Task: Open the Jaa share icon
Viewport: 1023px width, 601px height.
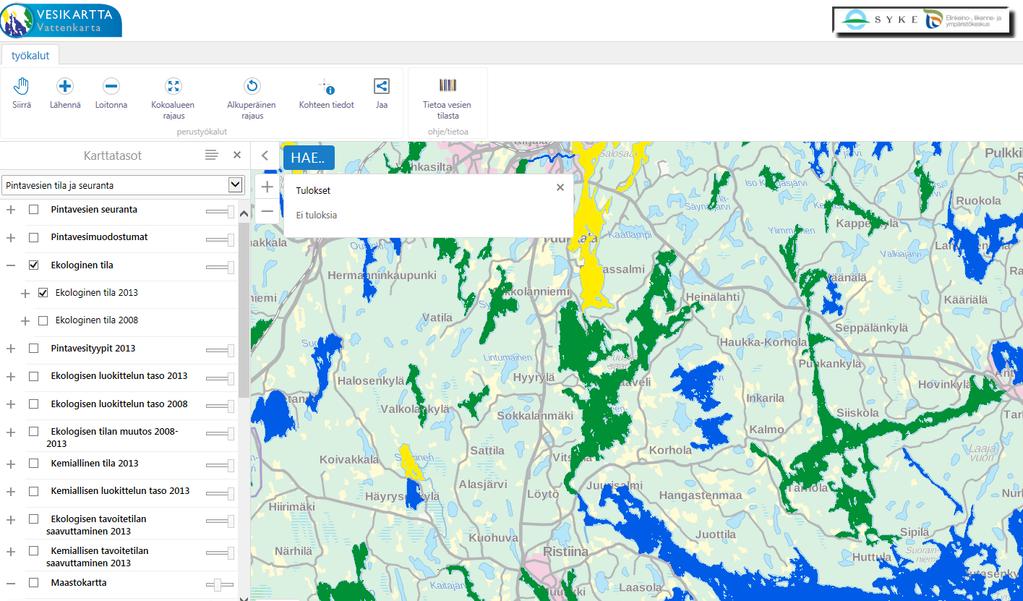Action: tap(382, 86)
